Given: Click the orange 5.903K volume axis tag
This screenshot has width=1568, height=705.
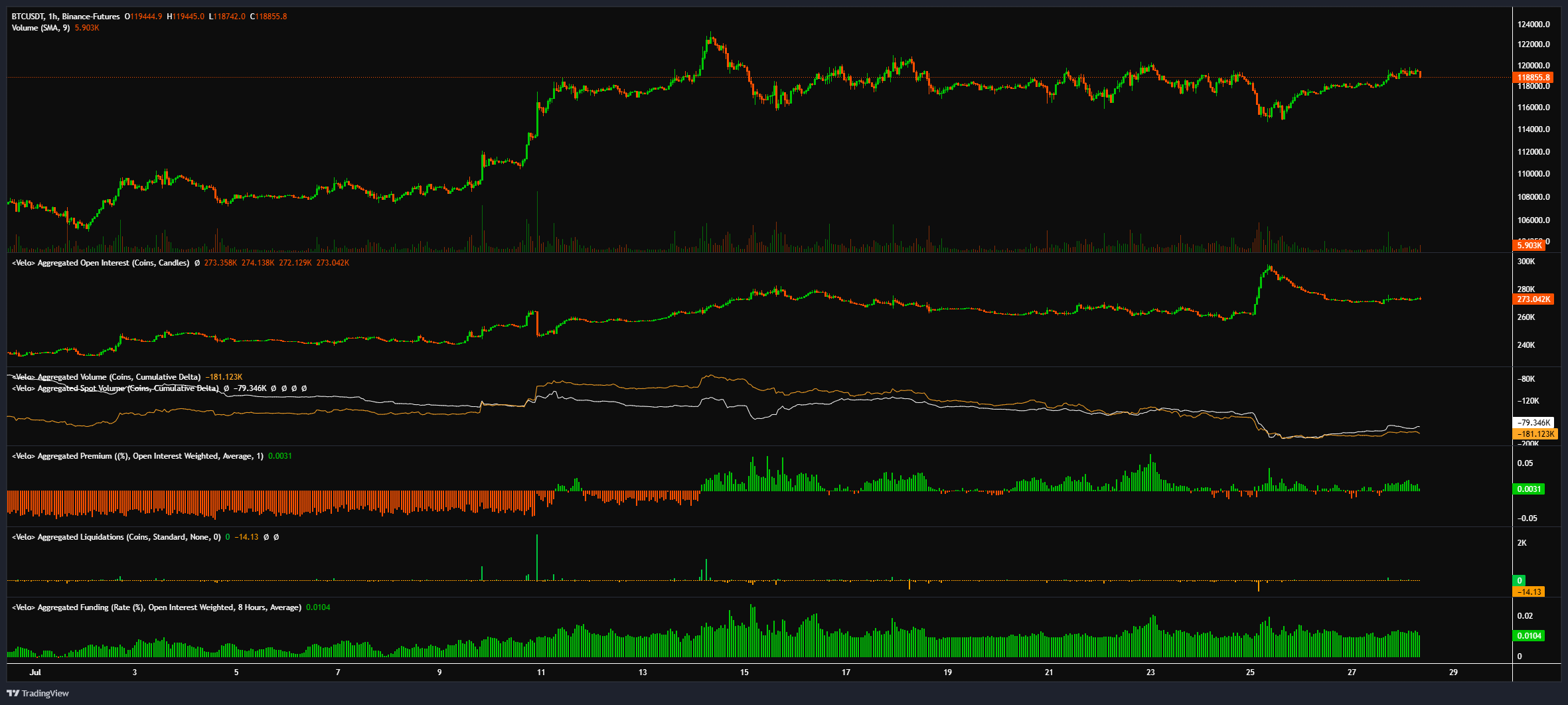Looking at the screenshot, I should (x=1529, y=246).
